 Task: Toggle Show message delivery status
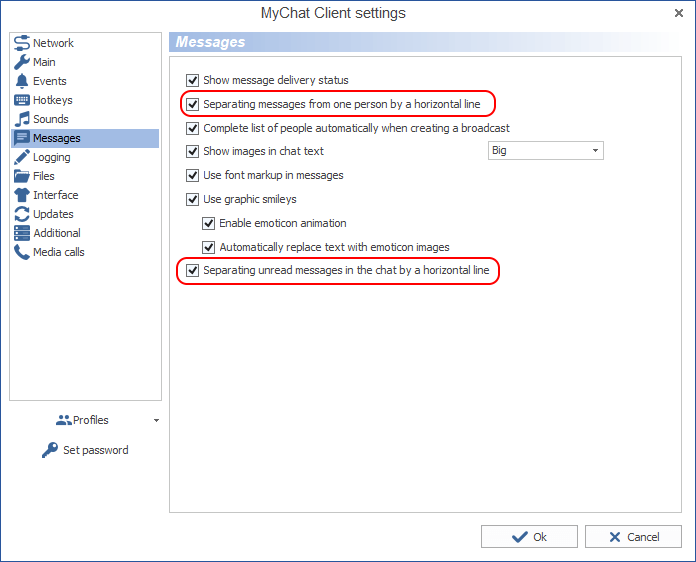pos(192,80)
